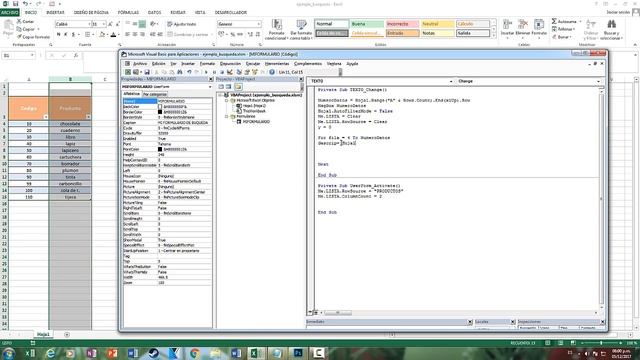Open Herramientas menu in VBA editor

[x=277, y=64]
